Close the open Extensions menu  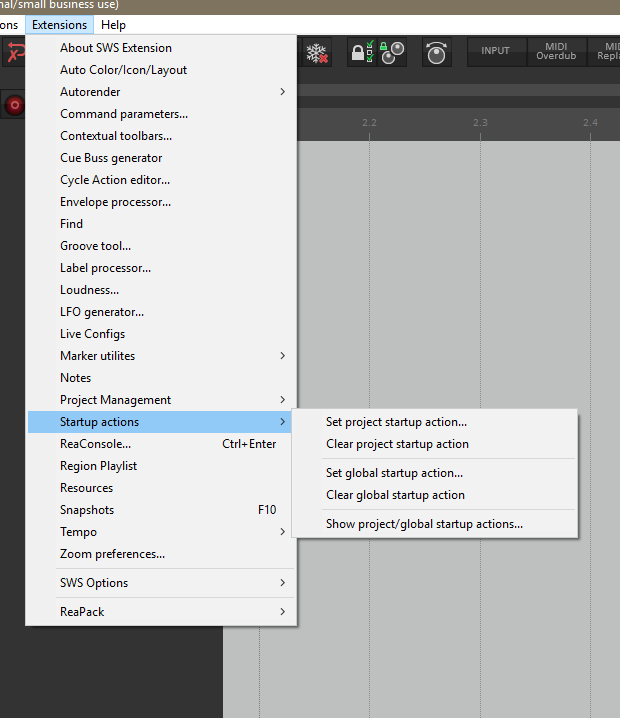(60, 25)
